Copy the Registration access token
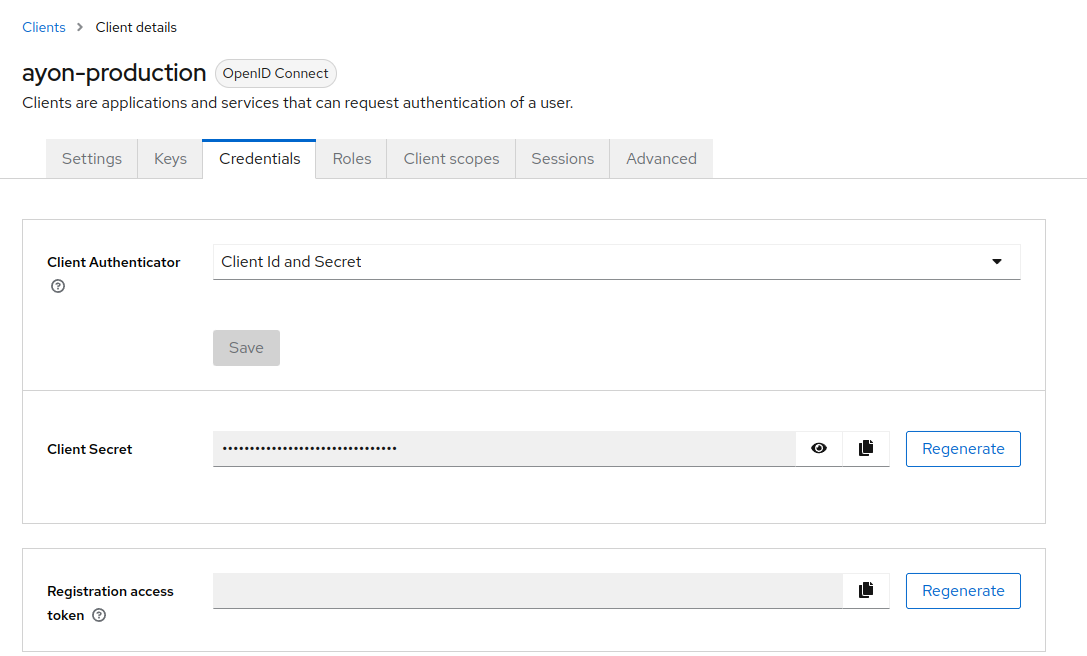Screen dimensions: 1087x656 coord(866,591)
